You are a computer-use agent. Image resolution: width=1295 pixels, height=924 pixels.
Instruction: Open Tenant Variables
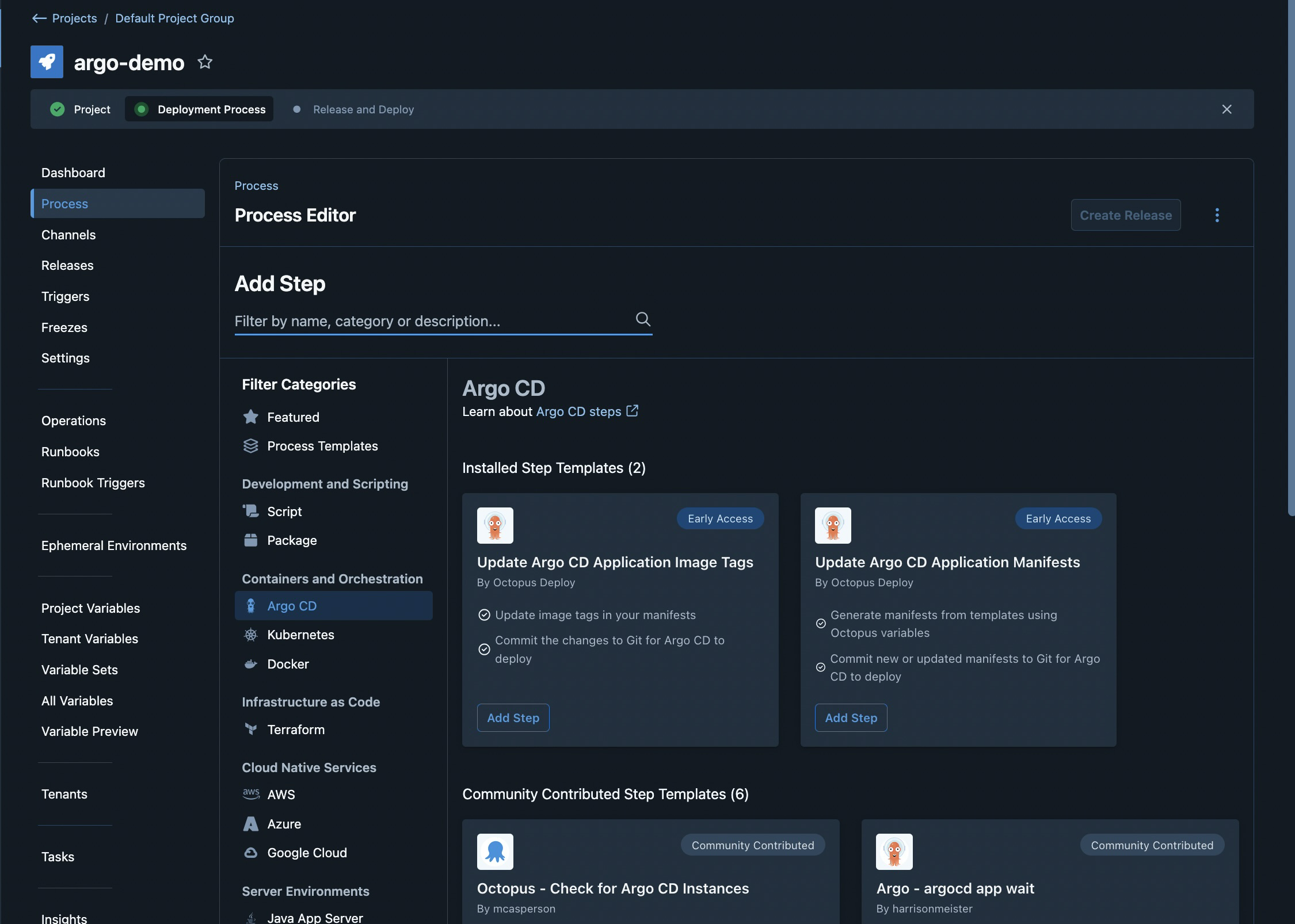click(x=90, y=639)
